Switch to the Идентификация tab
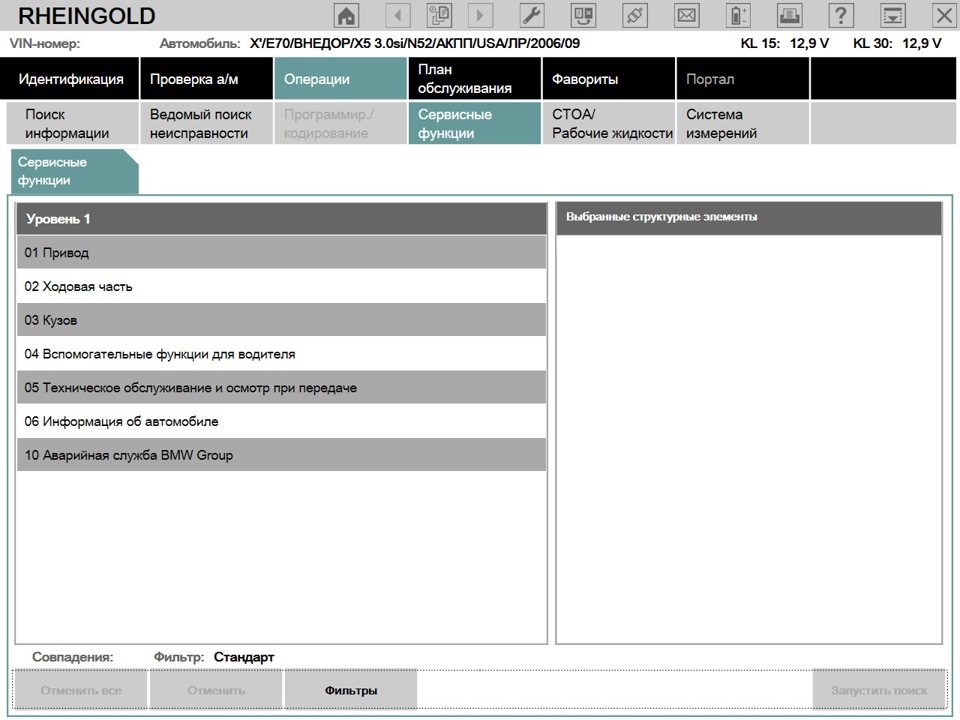Viewport: 960px width, 720px height. click(69, 79)
